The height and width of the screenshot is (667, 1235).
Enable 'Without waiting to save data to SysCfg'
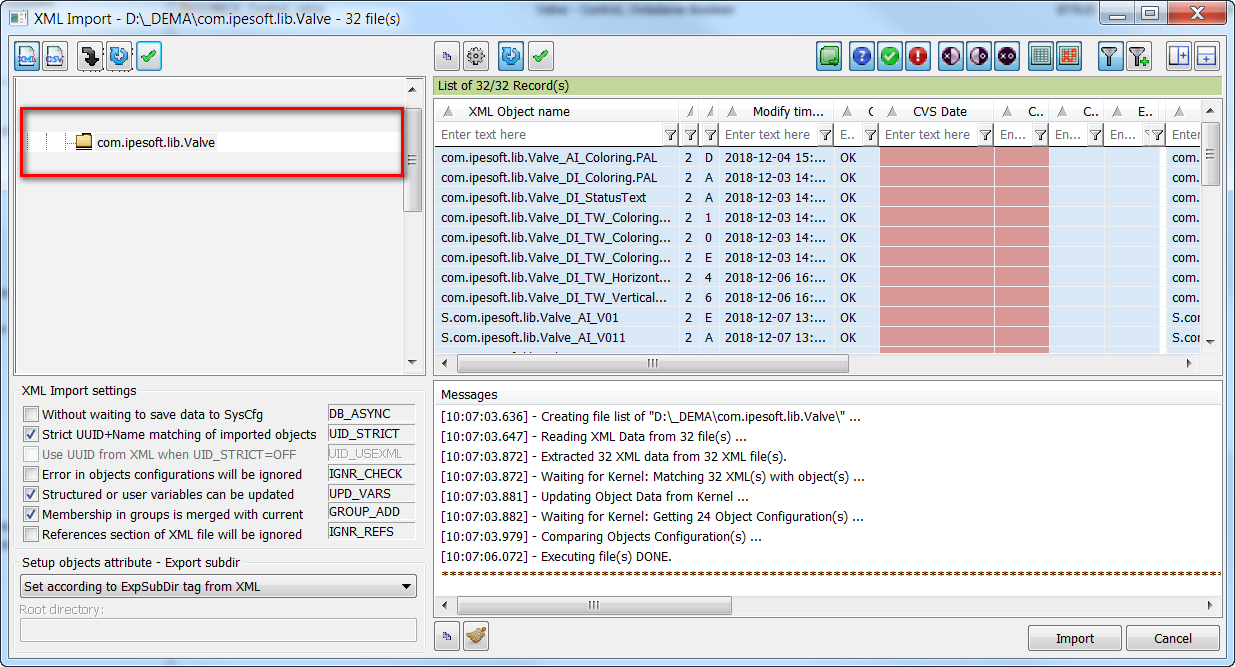(32, 414)
